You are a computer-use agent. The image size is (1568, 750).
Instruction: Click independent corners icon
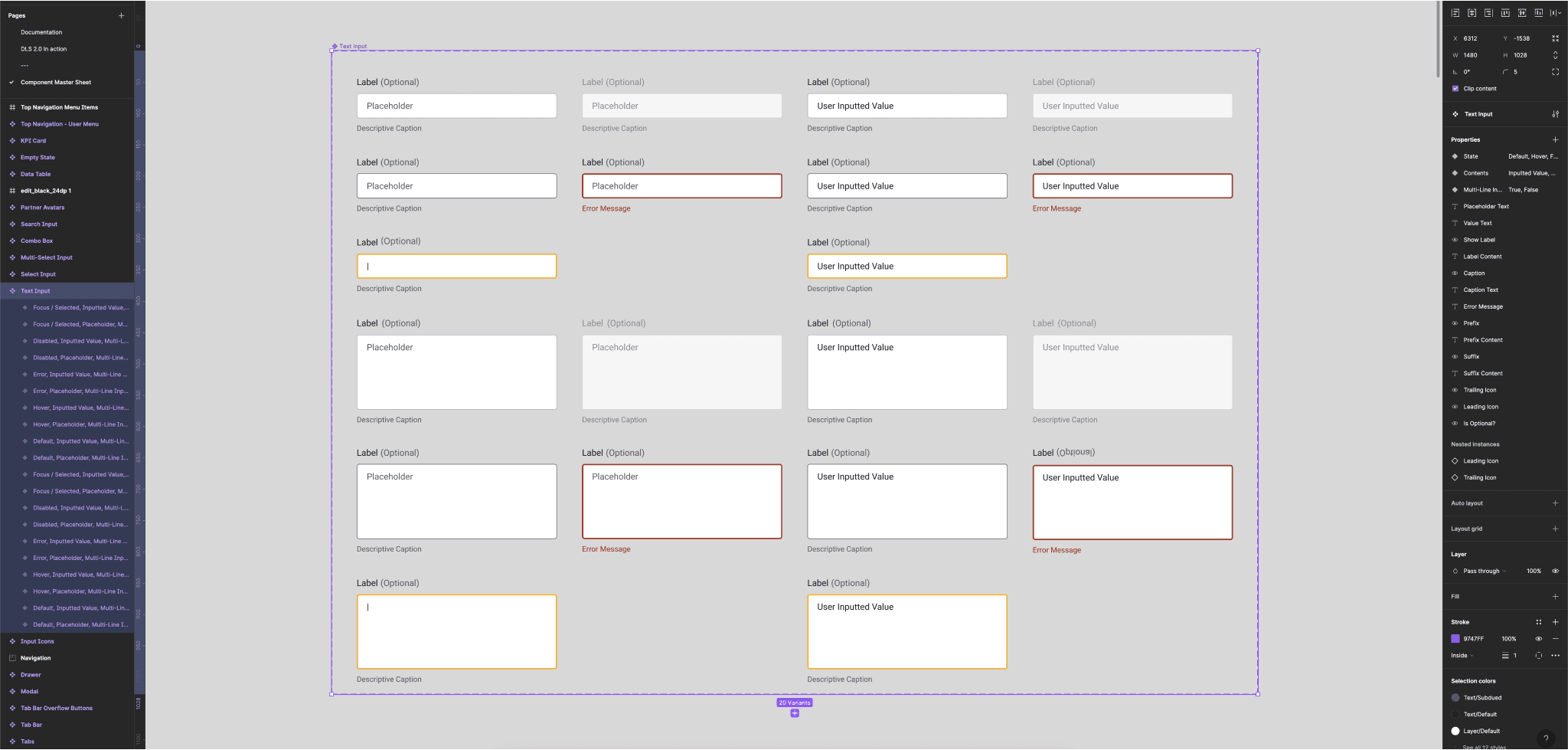[x=1555, y=72]
